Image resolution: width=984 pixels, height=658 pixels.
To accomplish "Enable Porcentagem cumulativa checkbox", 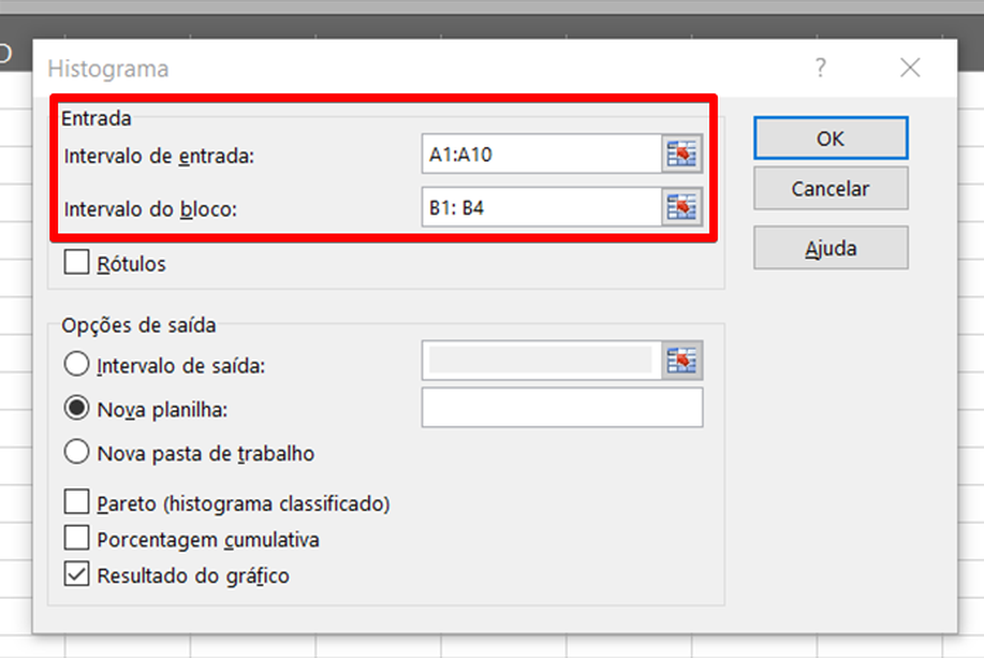I will pyautogui.click(x=76, y=539).
